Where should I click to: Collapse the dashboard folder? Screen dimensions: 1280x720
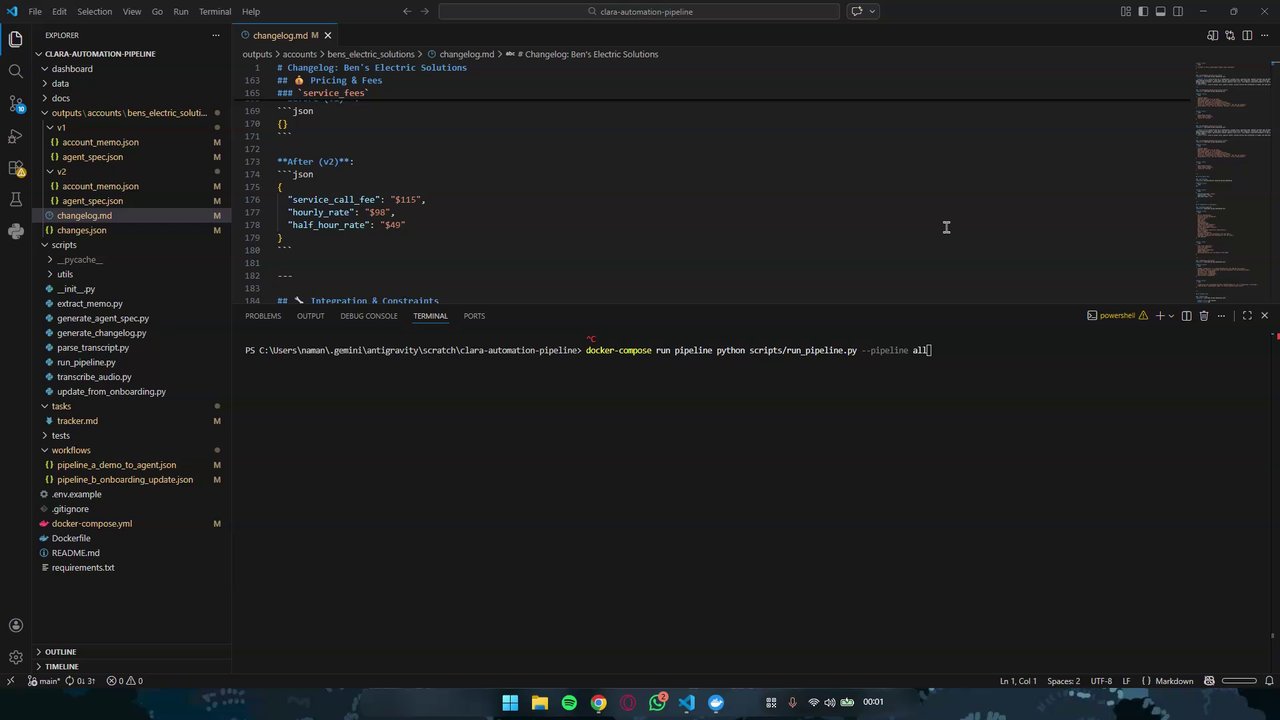[132, 69]
